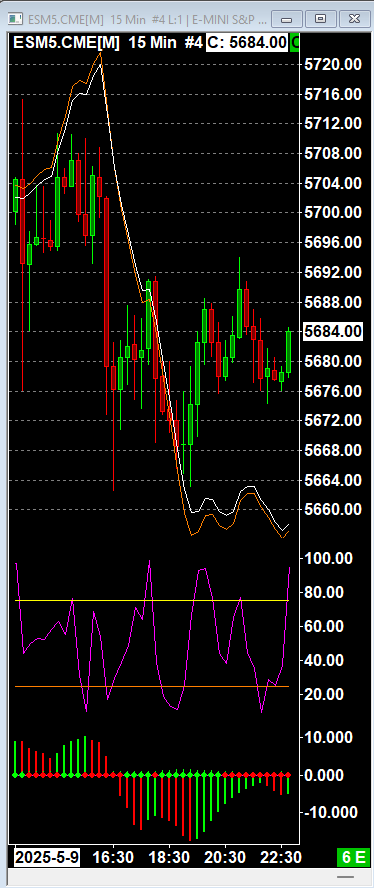
Task: Click the 5660.00 price scale value
Action: 333,510
